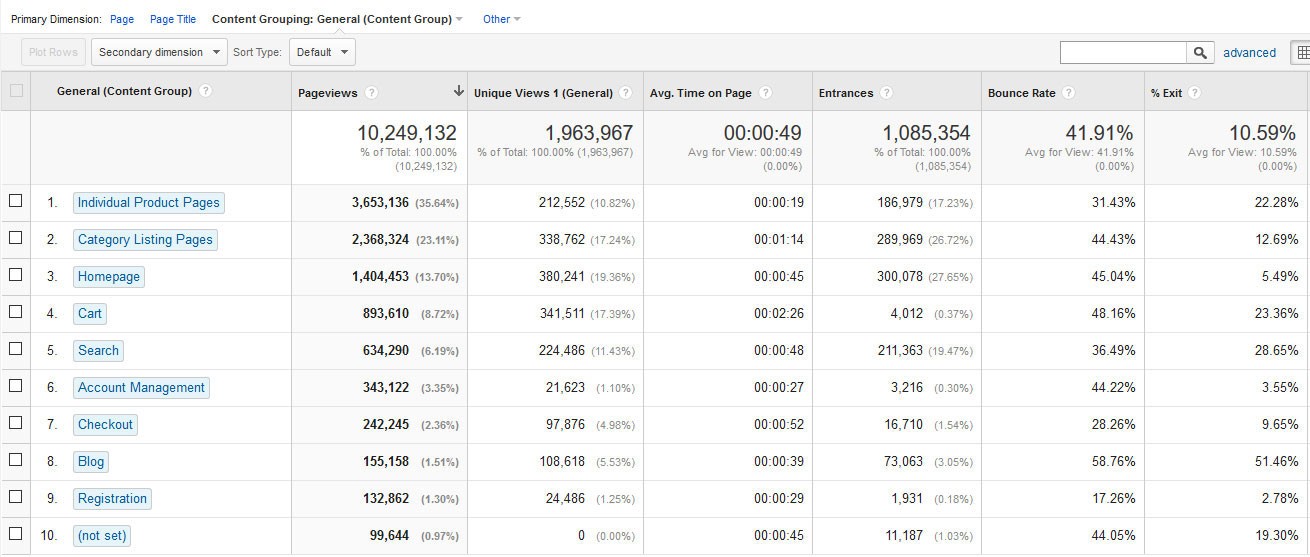Open help icon next to Unique Views 1 (General)
This screenshot has width=1310, height=557.
625,93
